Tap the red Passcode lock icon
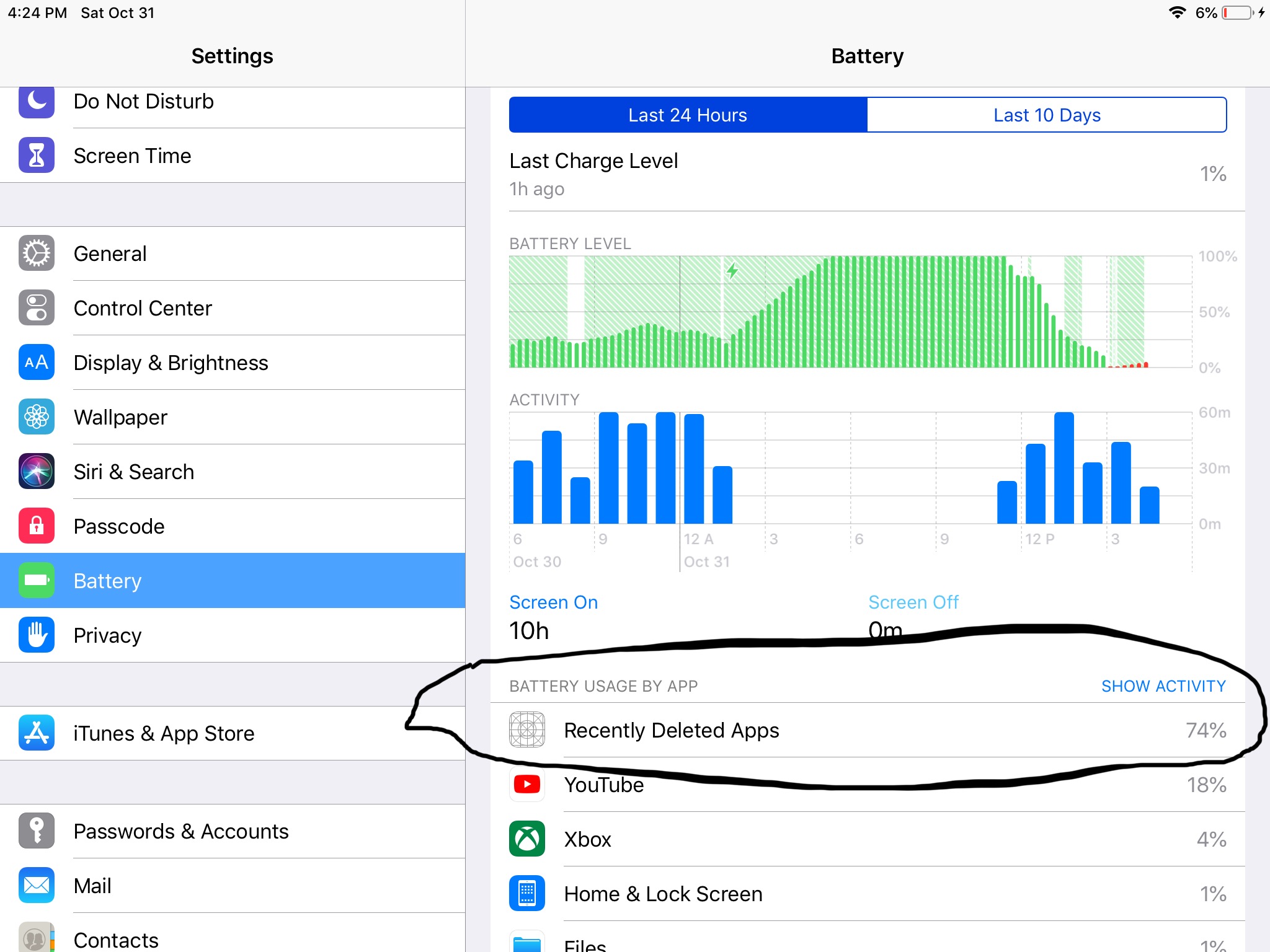This screenshot has width=1270, height=952. (37, 526)
